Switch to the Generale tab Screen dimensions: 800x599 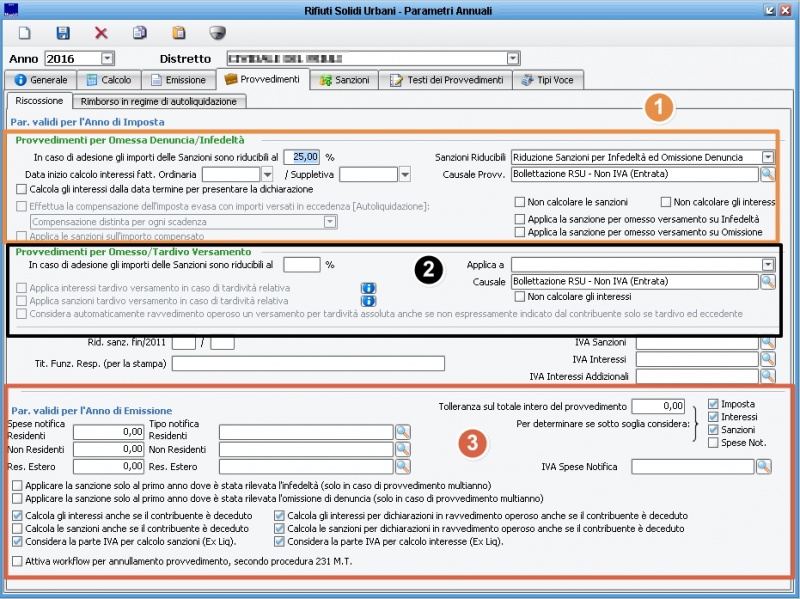41,80
